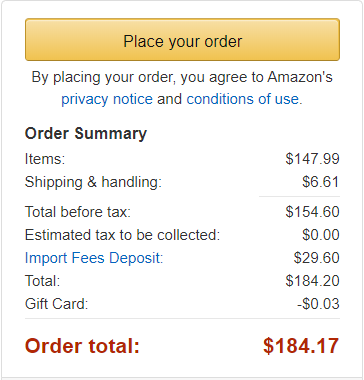Select the $29.60 import fees amount
The width and height of the screenshot is (364, 380).
316,258
